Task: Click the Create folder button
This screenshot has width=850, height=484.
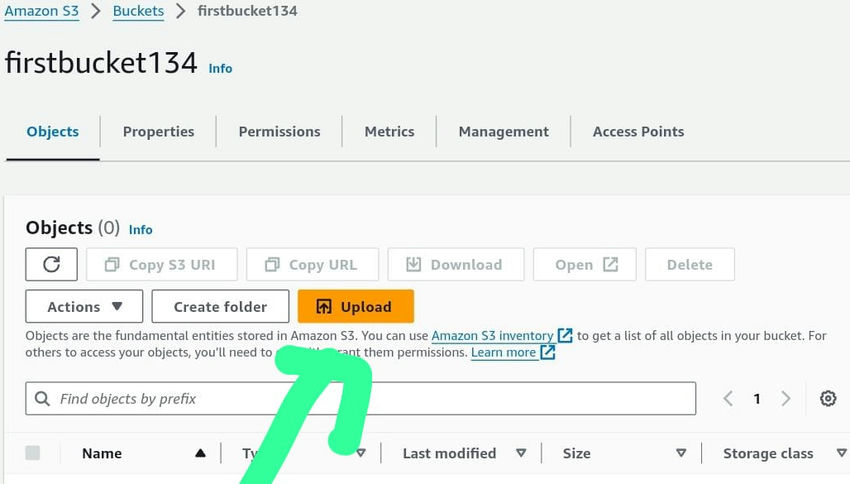Action: pos(220,306)
